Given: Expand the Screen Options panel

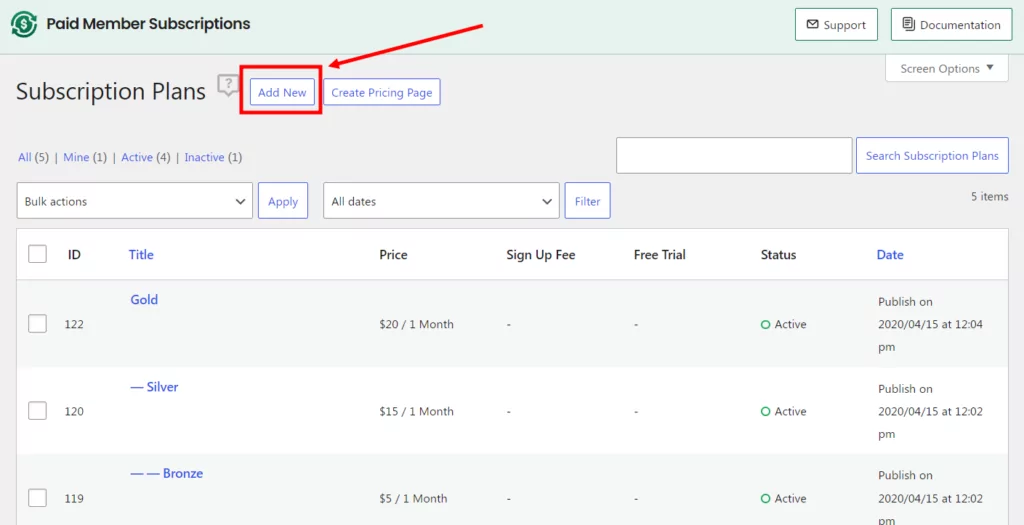Looking at the screenshot, I should tap(946, 68).
